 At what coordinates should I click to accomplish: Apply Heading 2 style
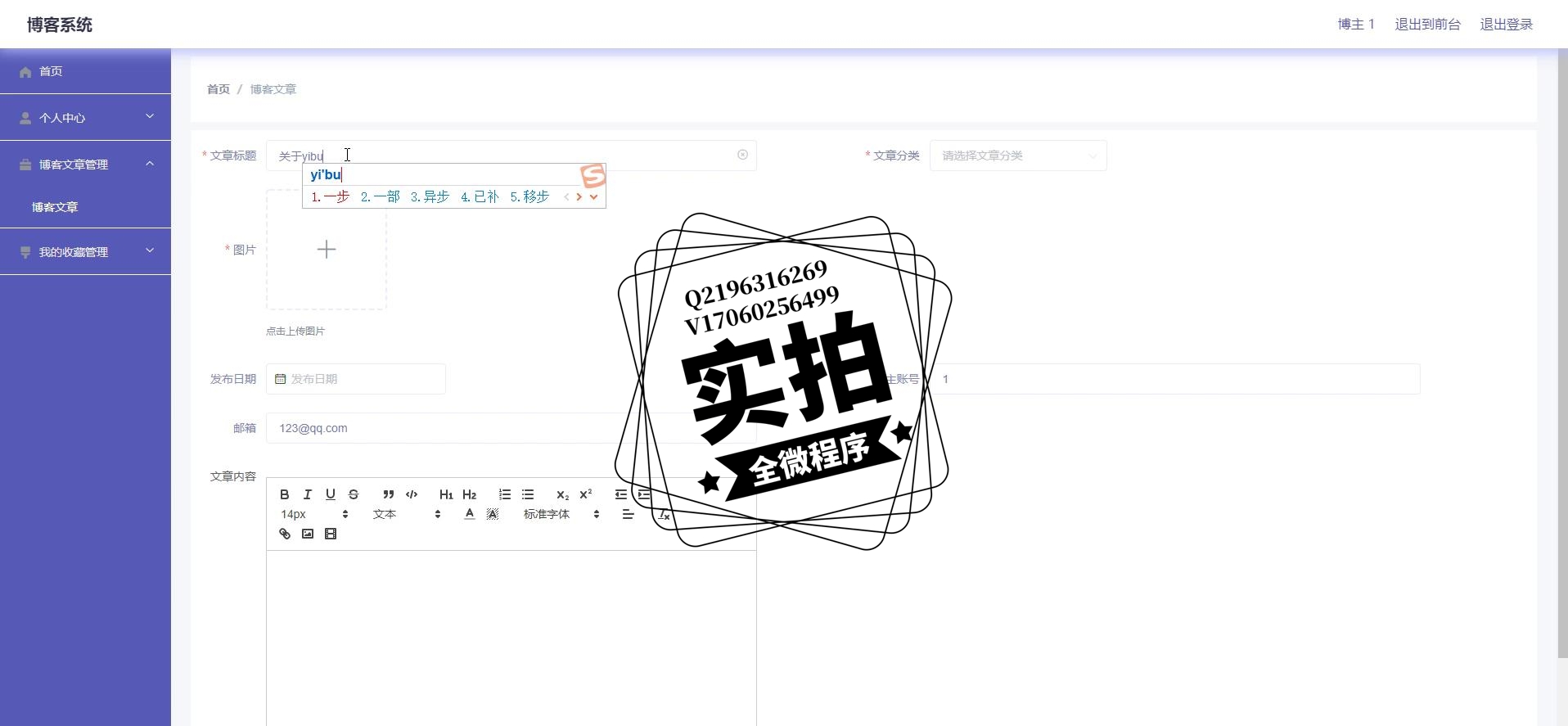tap(469, 494)
